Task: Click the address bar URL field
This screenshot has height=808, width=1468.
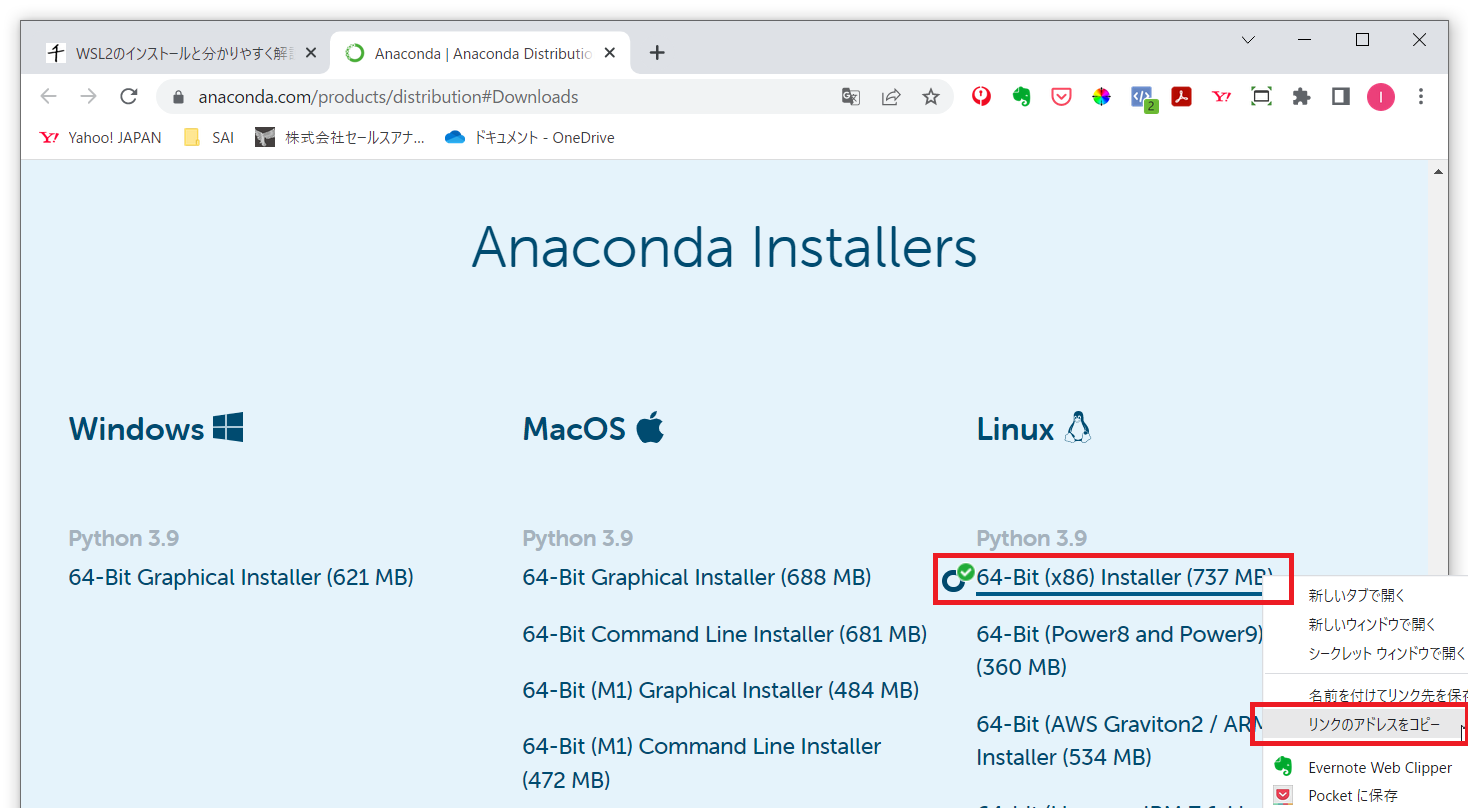Action: point(500,97)
